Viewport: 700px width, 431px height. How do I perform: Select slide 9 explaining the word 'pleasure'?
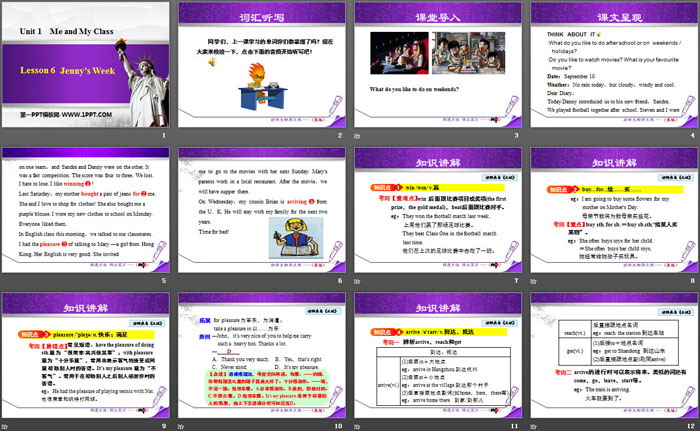tap(86, 356)
